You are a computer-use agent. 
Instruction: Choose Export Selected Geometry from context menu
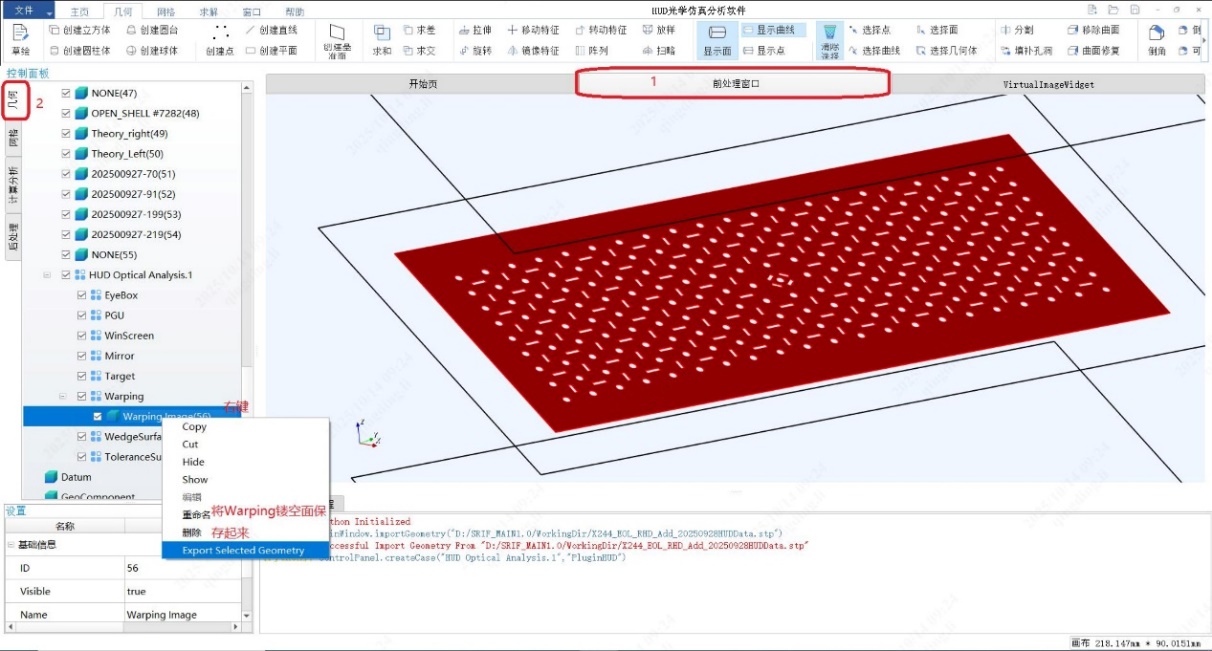[x=244, y=551]
